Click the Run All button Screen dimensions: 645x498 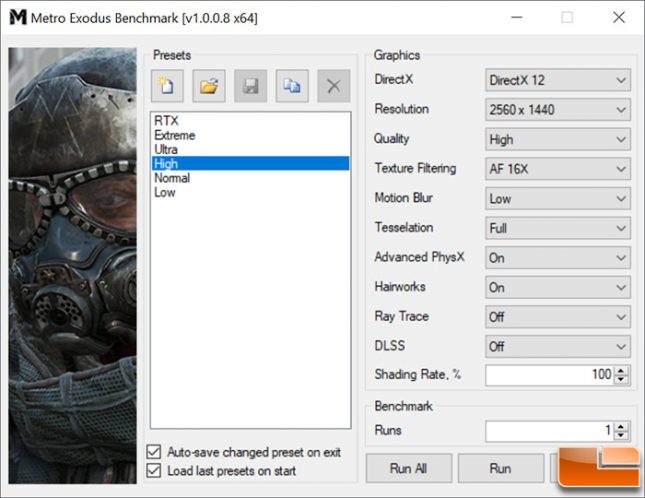[x=408, y=468]
